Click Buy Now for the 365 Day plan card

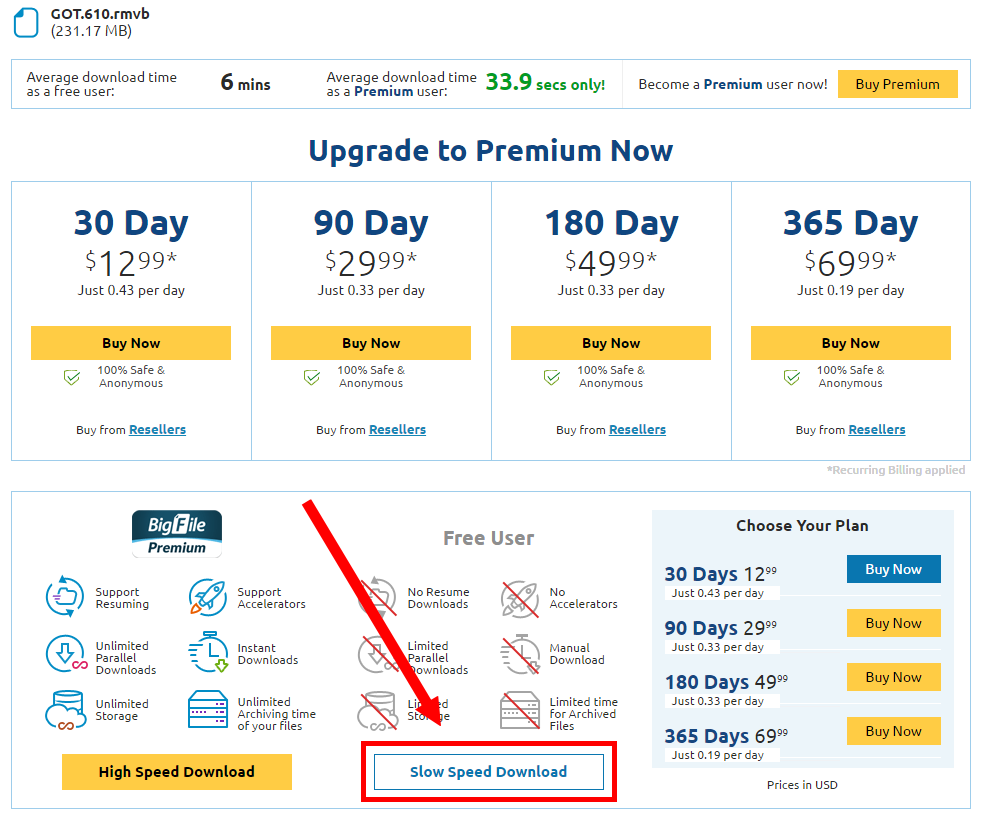850,343
